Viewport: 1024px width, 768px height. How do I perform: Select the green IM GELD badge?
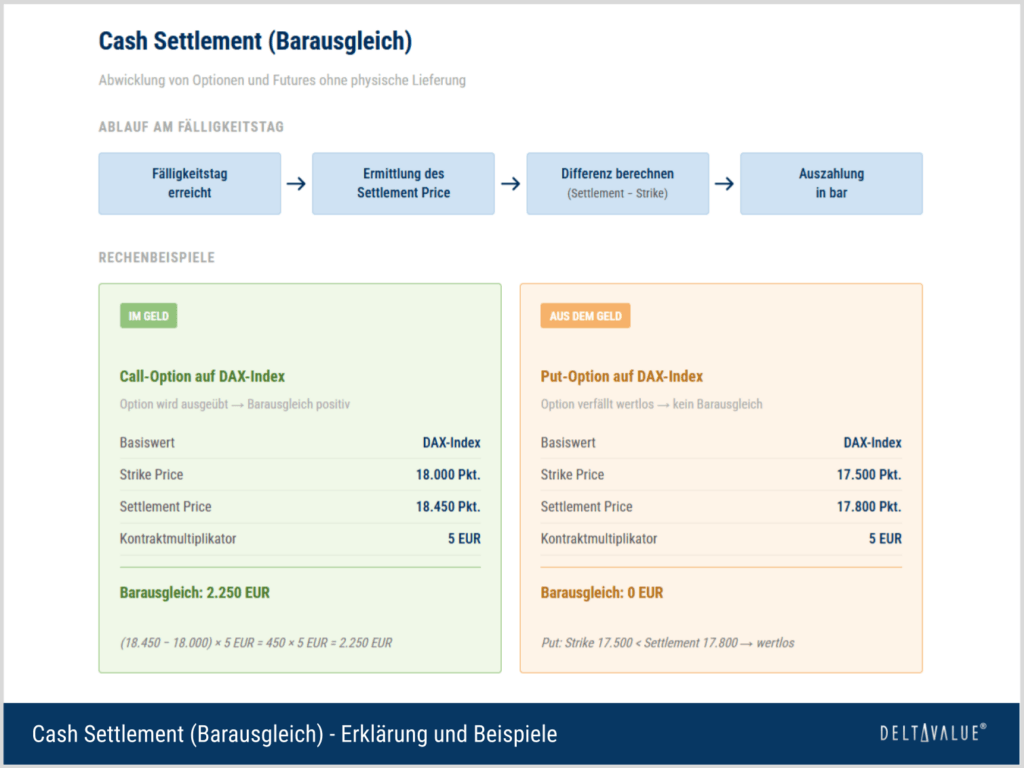(148, 316)
